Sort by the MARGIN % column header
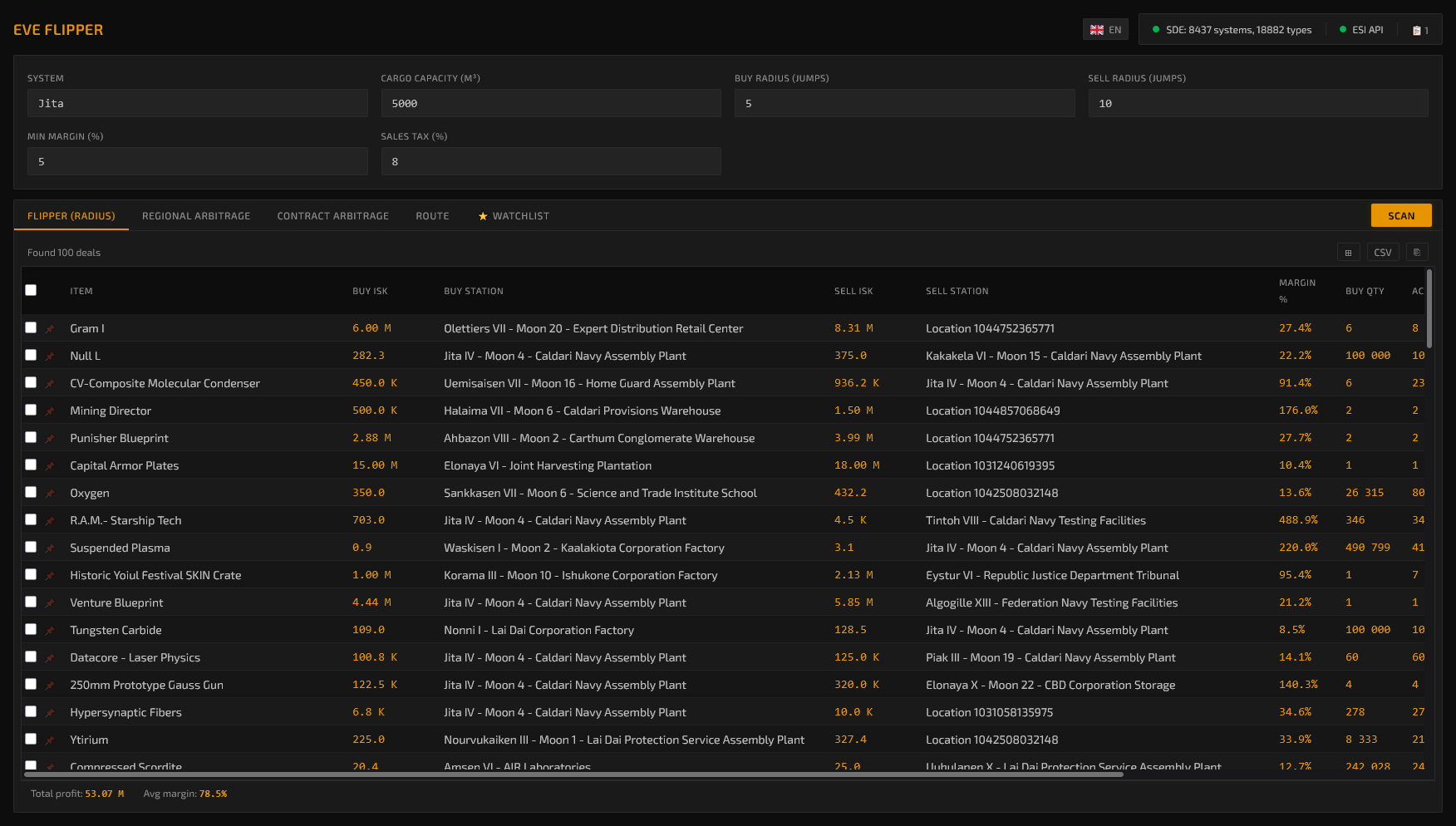 point(1297,291)
